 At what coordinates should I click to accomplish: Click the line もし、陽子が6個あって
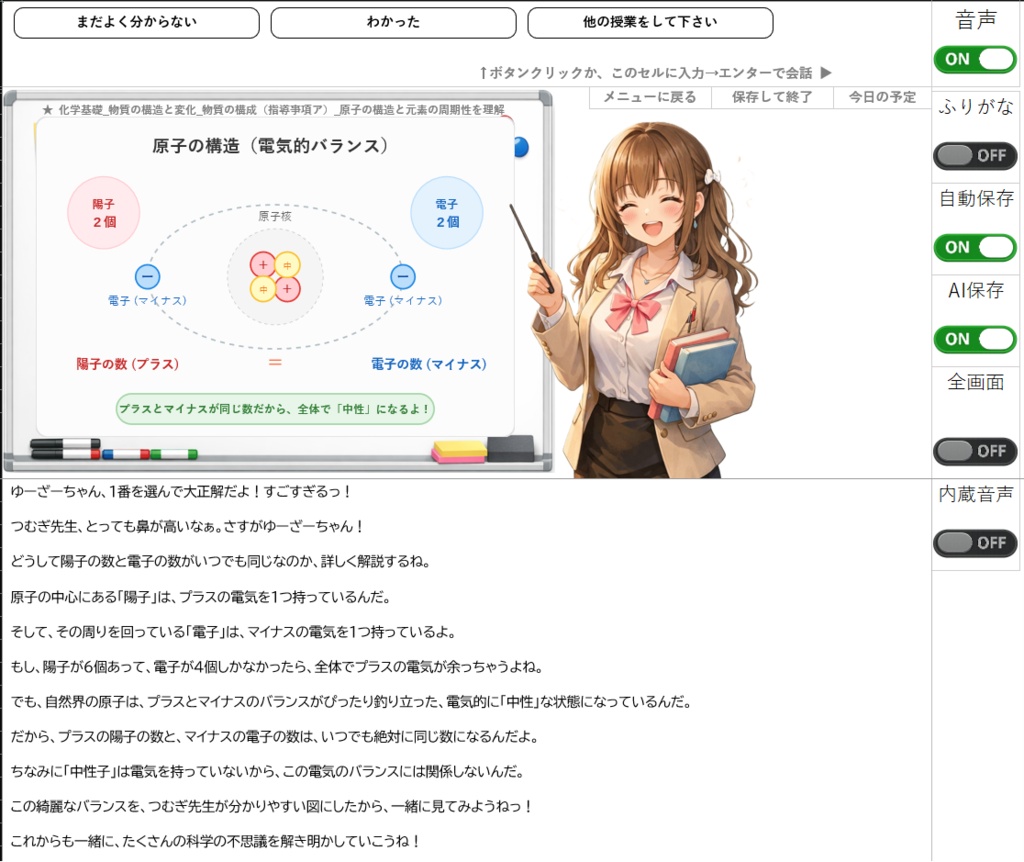tap(277, 667)
